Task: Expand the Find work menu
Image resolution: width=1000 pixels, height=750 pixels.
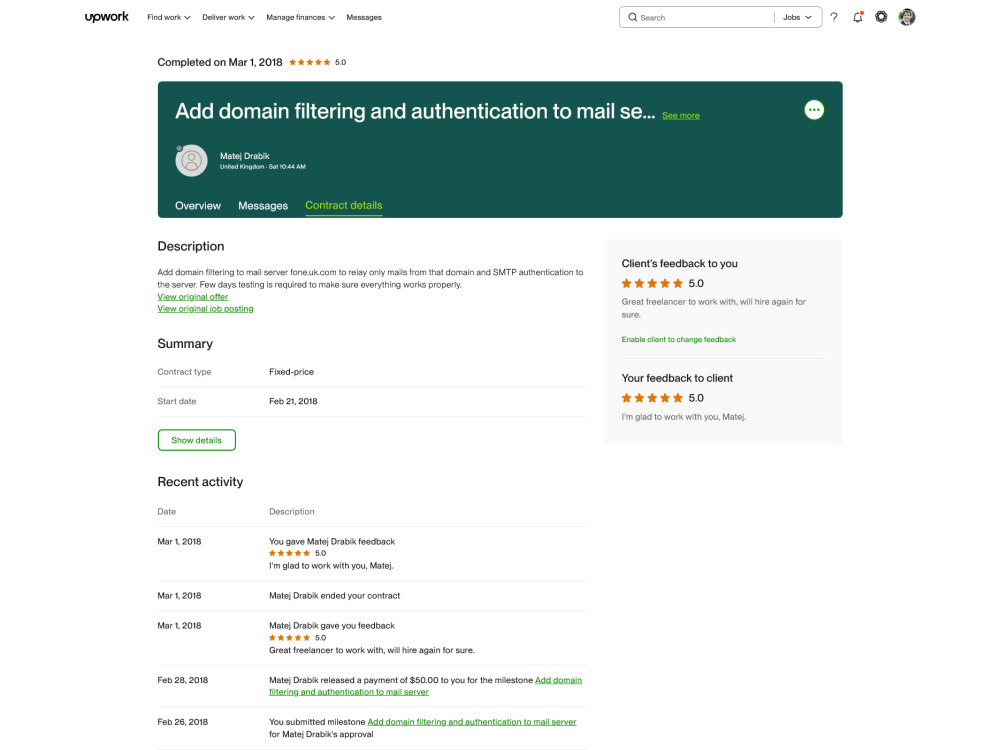Action: (168, 17)
